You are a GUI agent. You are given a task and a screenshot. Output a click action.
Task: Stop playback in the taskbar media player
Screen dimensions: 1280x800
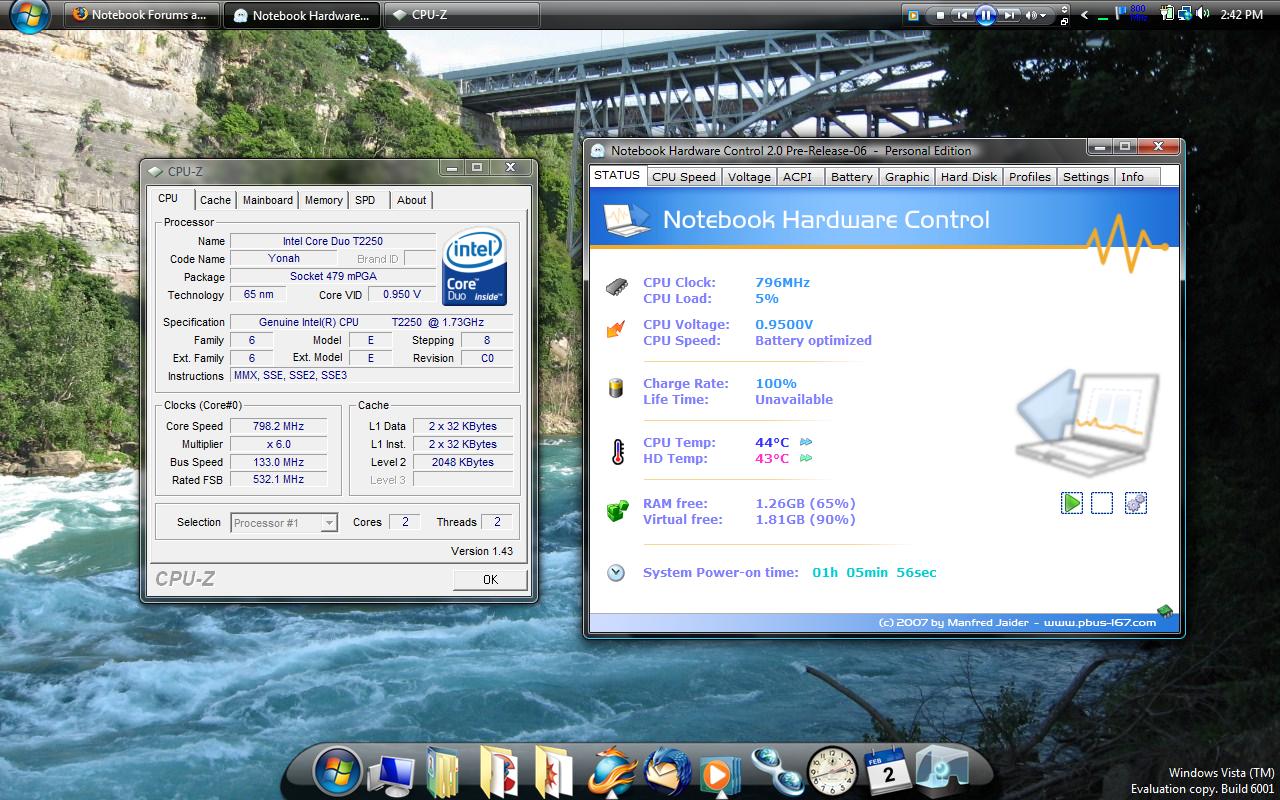click(x=940, y=15)
